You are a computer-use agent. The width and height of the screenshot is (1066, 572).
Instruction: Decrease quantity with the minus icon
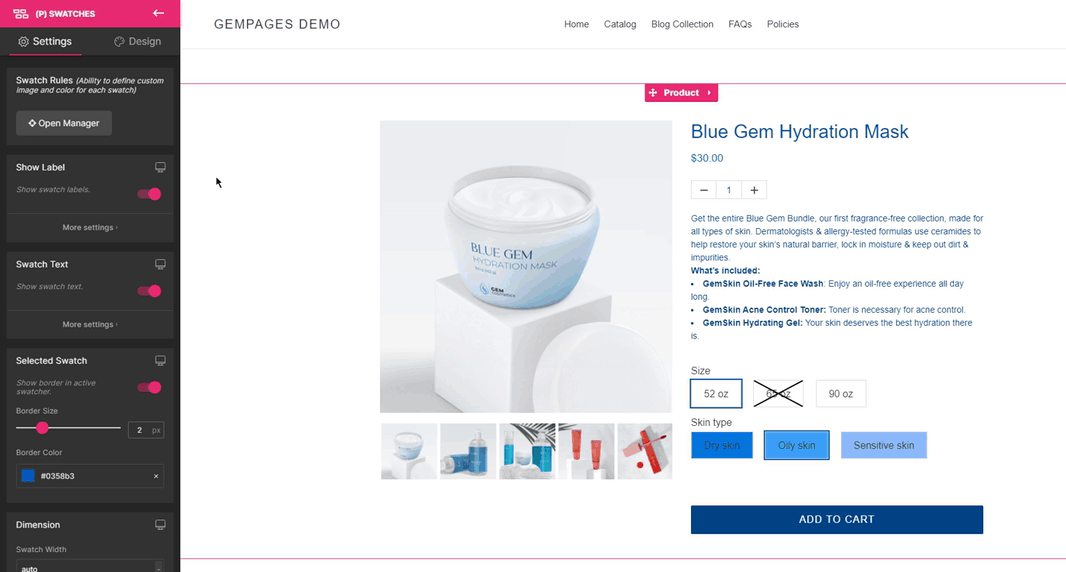704,190
